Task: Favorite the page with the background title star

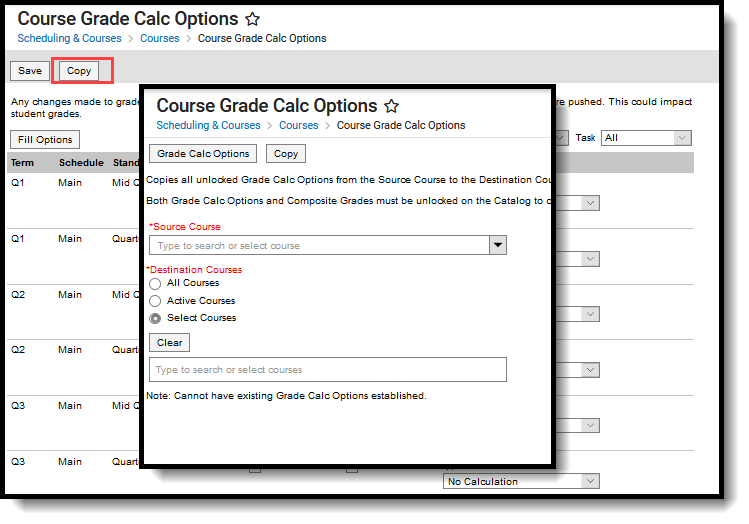Action: (253, 19)
